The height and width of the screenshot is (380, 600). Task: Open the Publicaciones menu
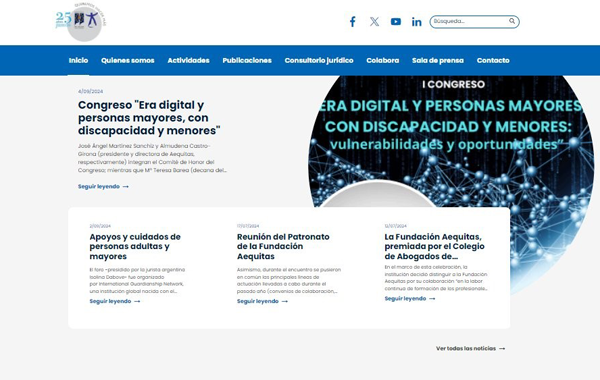(247, 60)
